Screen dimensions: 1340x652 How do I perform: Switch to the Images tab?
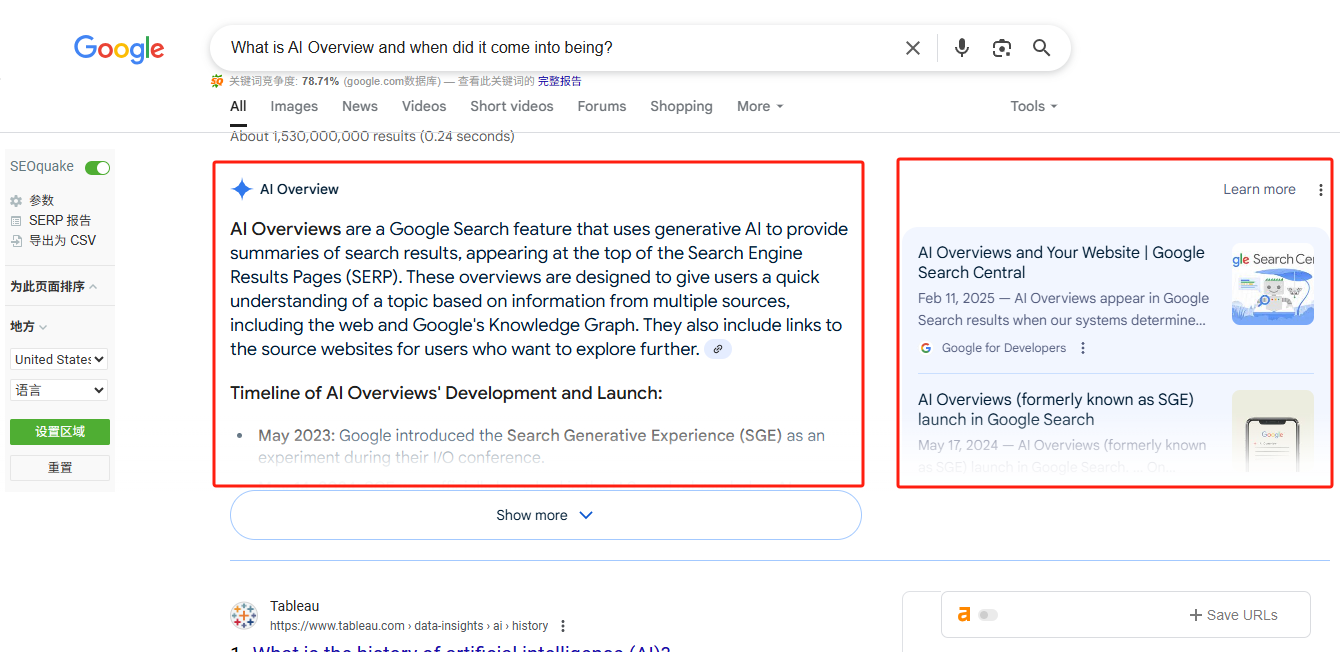tap(293, 106)
